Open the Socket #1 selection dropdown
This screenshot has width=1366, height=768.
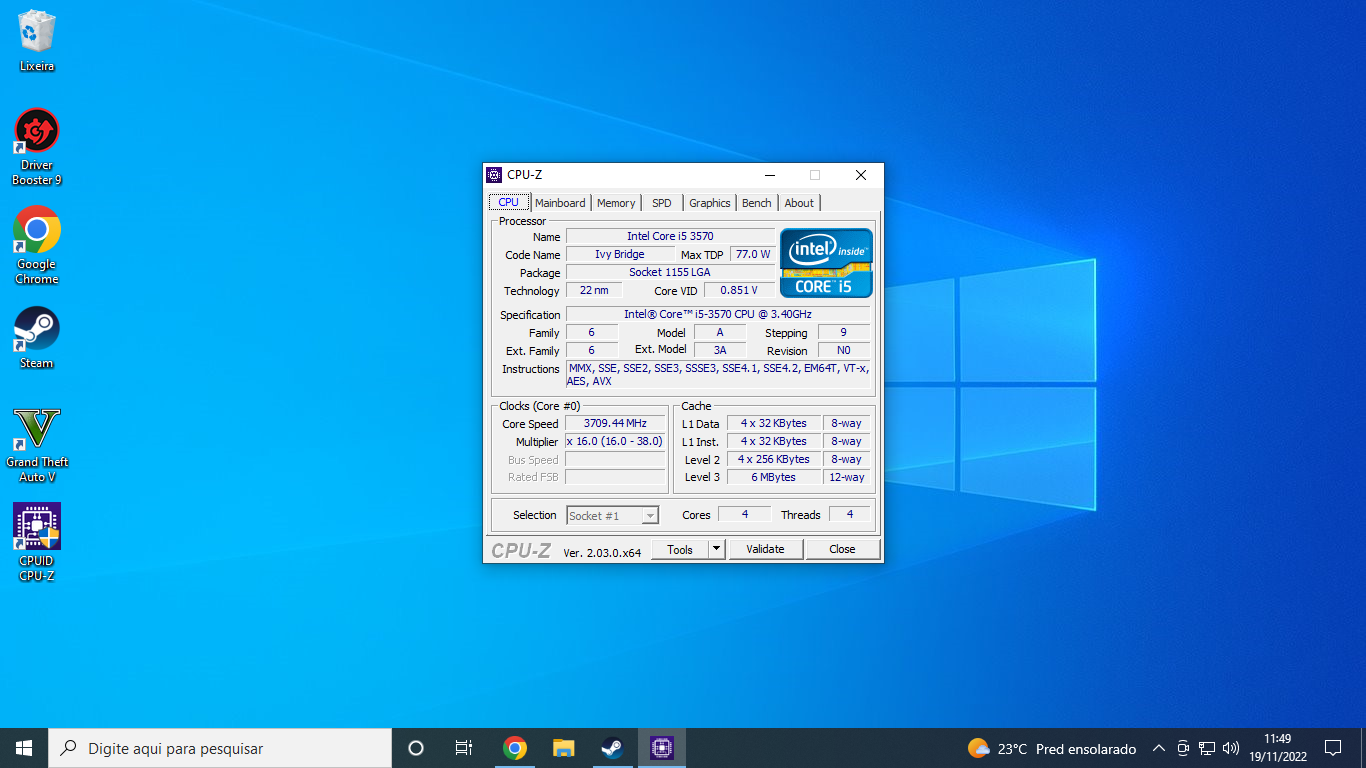click(613, 516)
